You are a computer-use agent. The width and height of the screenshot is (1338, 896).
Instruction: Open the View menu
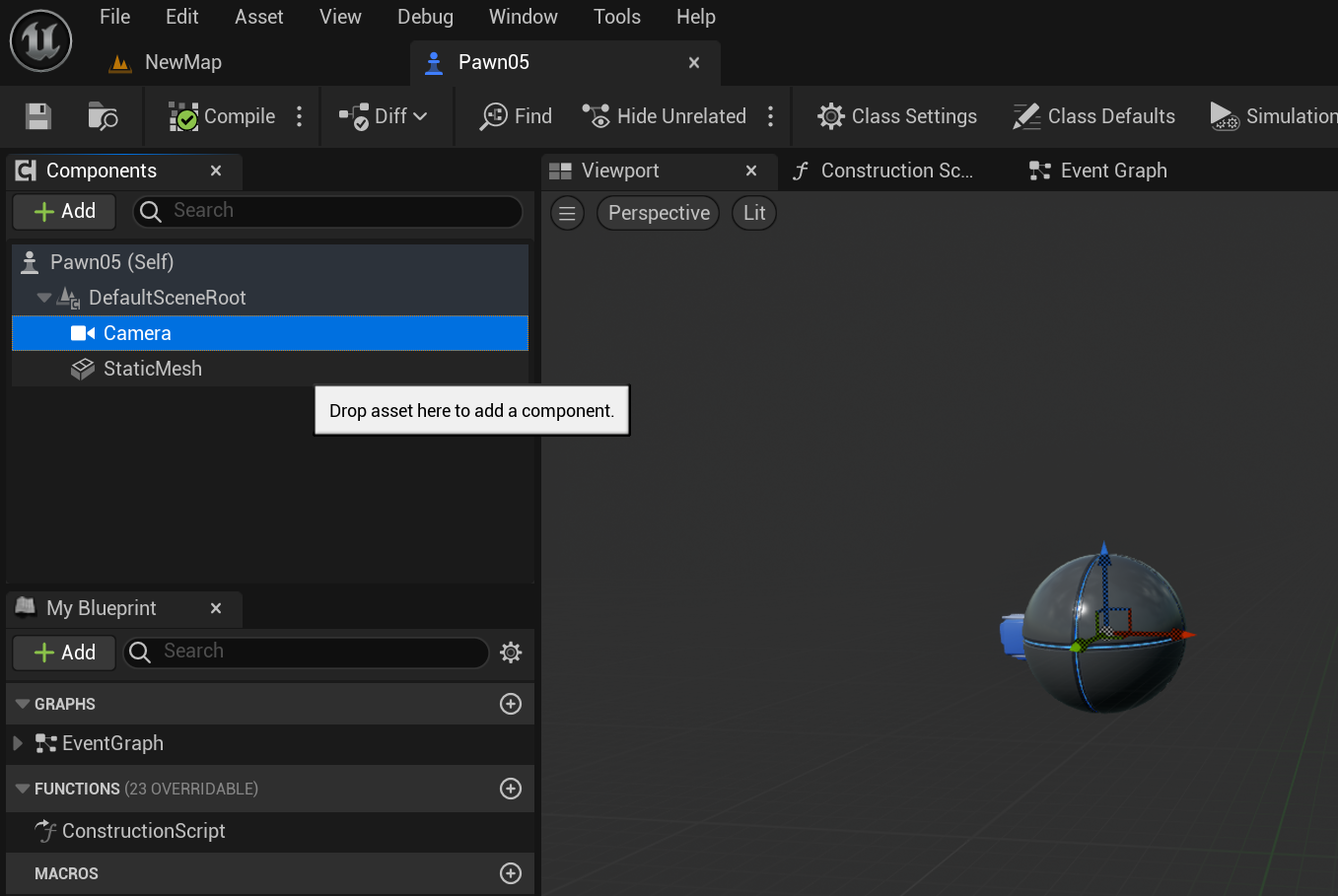point(340,17)
